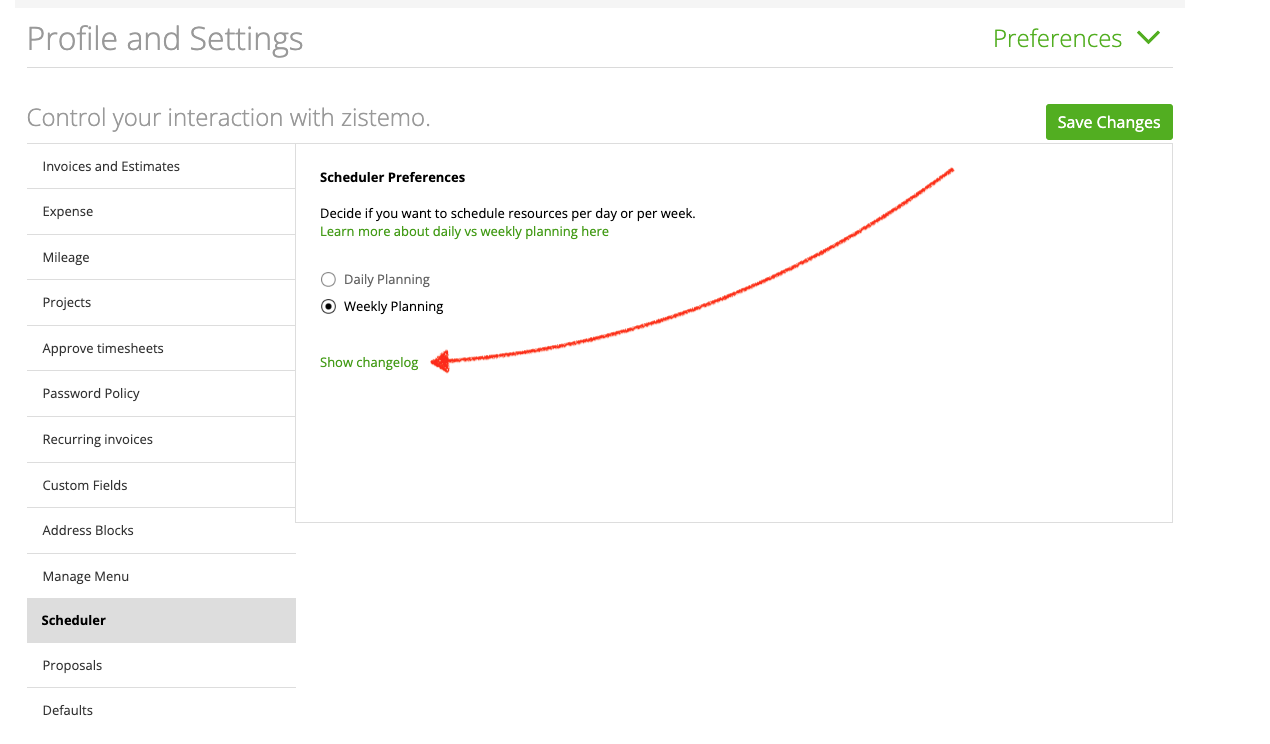Open Invoices and Estimates settings
The image size is (1270, 744).
tap(111, 166)
